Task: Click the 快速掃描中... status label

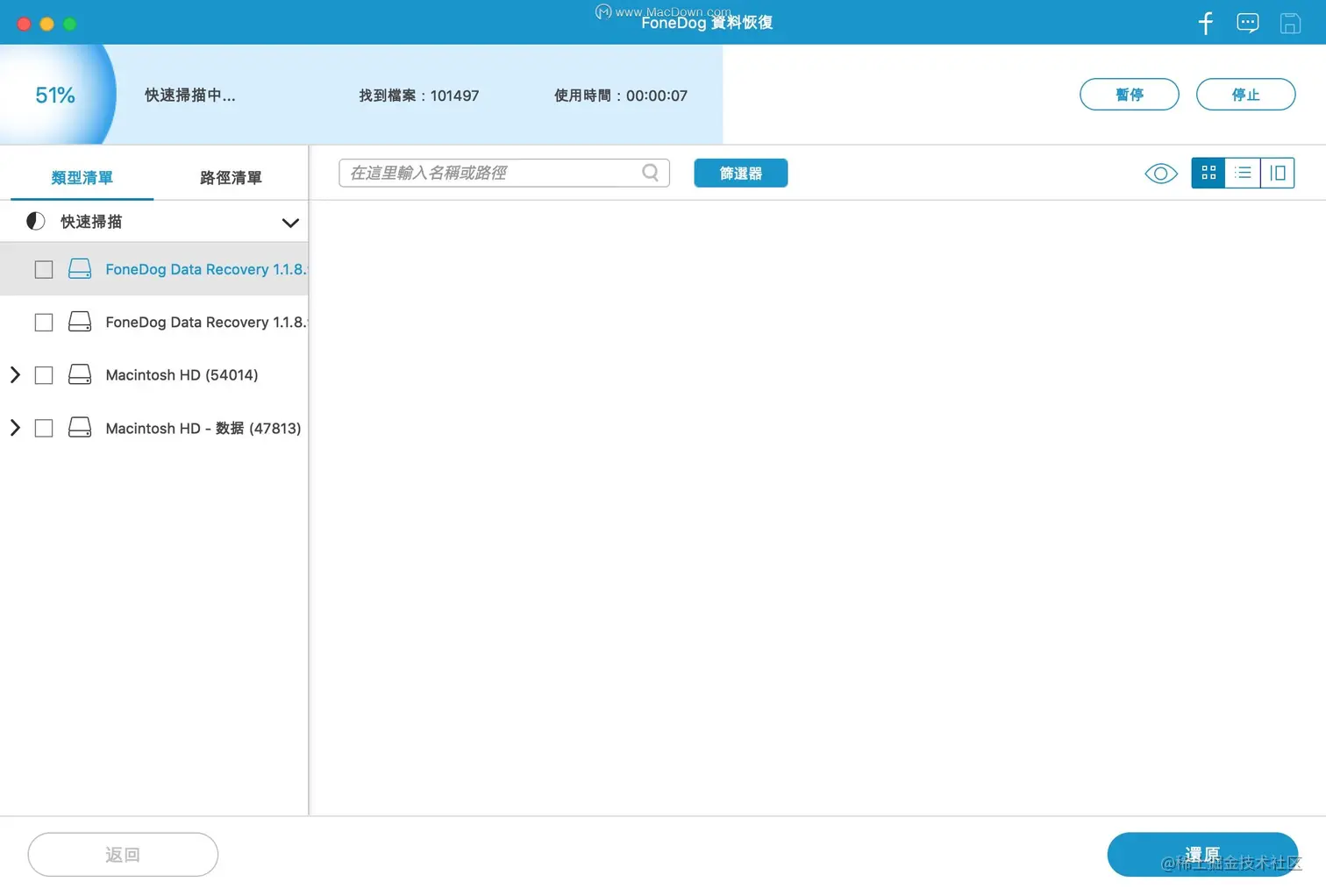Action: coord(190,96)
